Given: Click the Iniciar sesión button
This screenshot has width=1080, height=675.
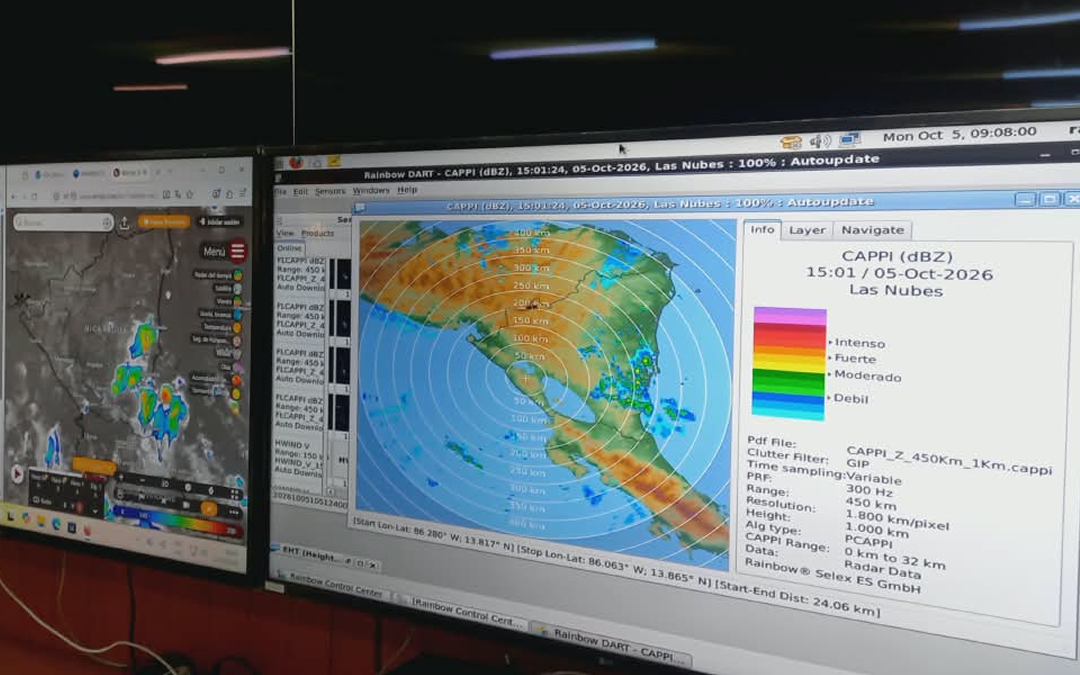Looking at the screenshot, I should [219, 222].
